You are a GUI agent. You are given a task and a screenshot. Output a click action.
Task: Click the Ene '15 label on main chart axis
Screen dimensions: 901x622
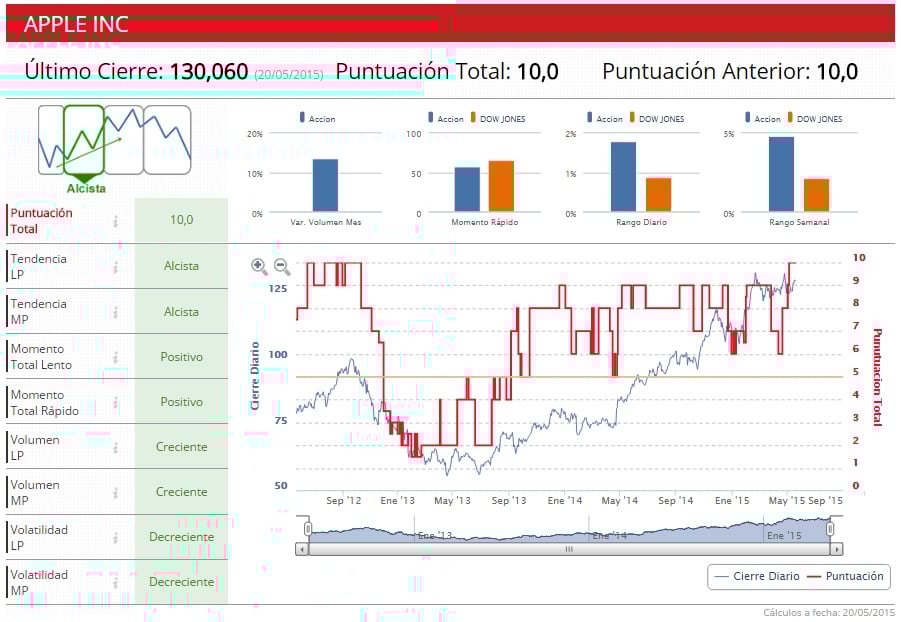[x=732, y=501]
